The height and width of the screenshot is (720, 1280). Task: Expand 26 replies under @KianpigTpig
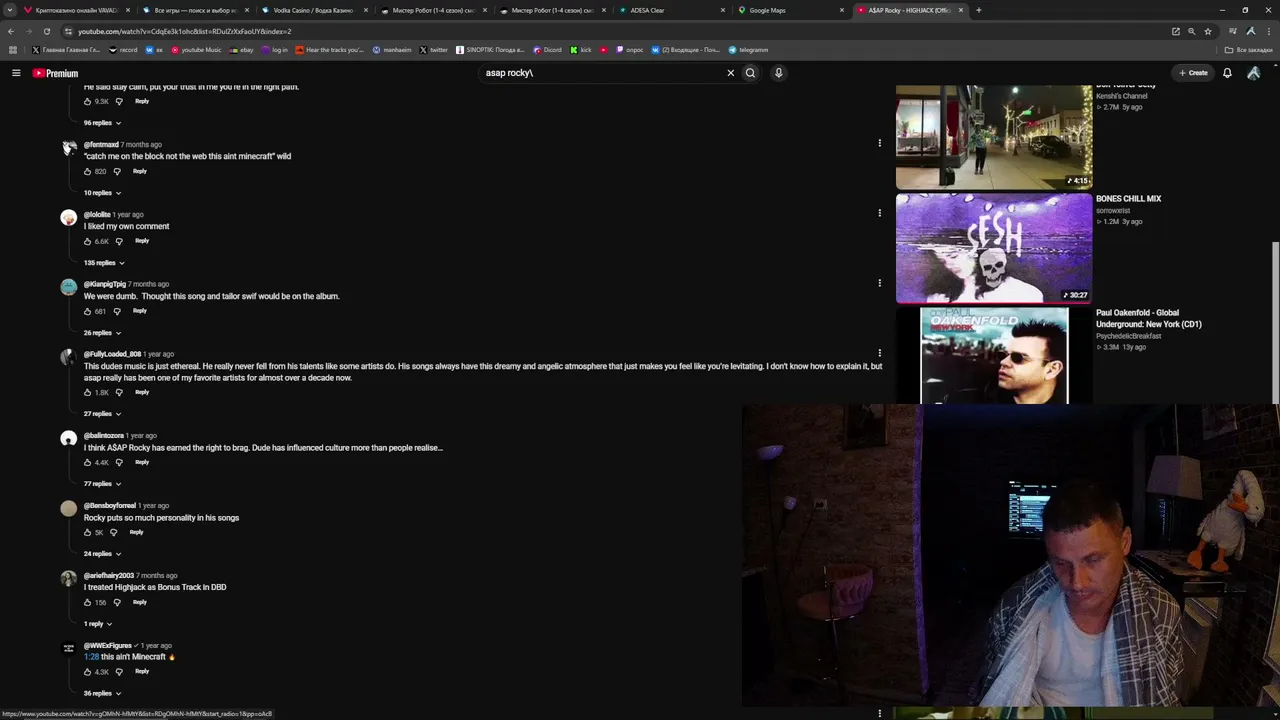pos(102,333)
